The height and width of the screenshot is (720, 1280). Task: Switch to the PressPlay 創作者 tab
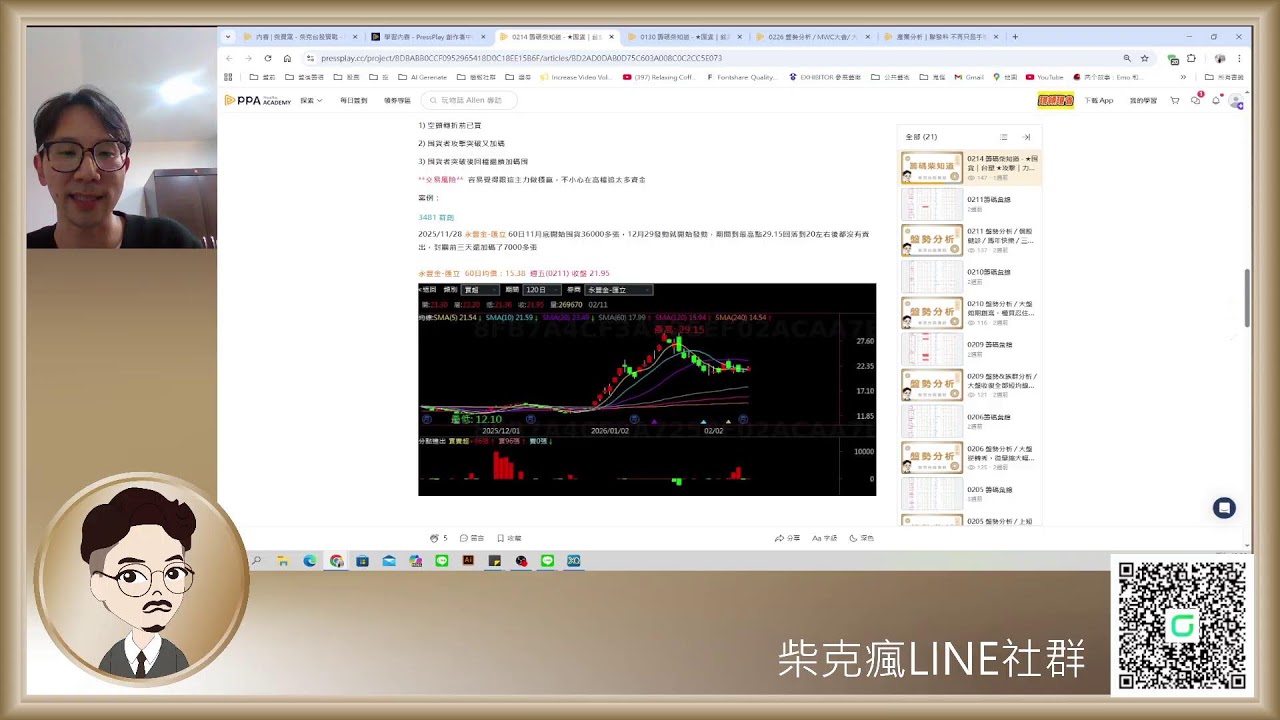pyautogui.click(x=429, y=37)
